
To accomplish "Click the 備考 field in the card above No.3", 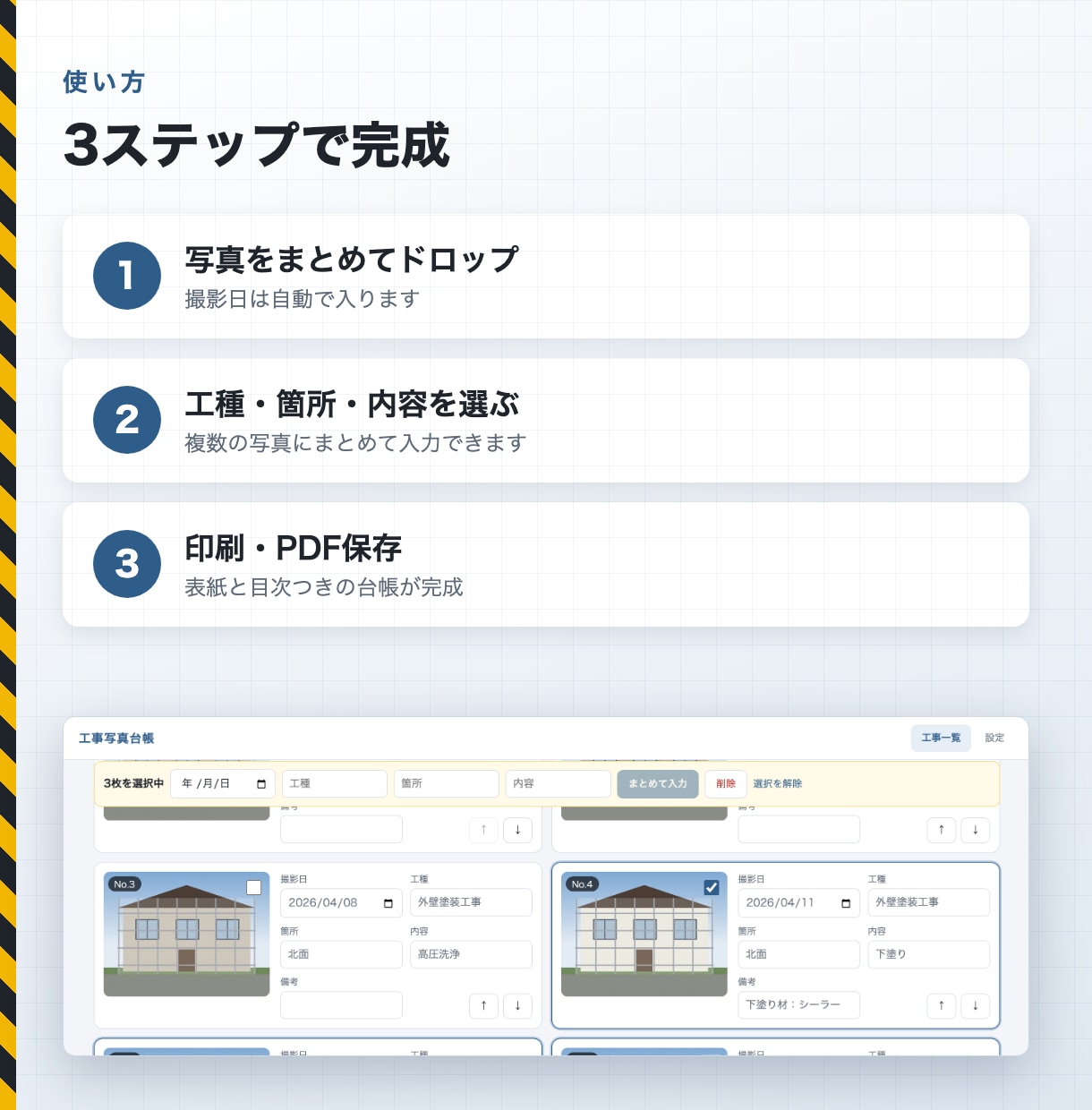I will [x=341, y=830].
